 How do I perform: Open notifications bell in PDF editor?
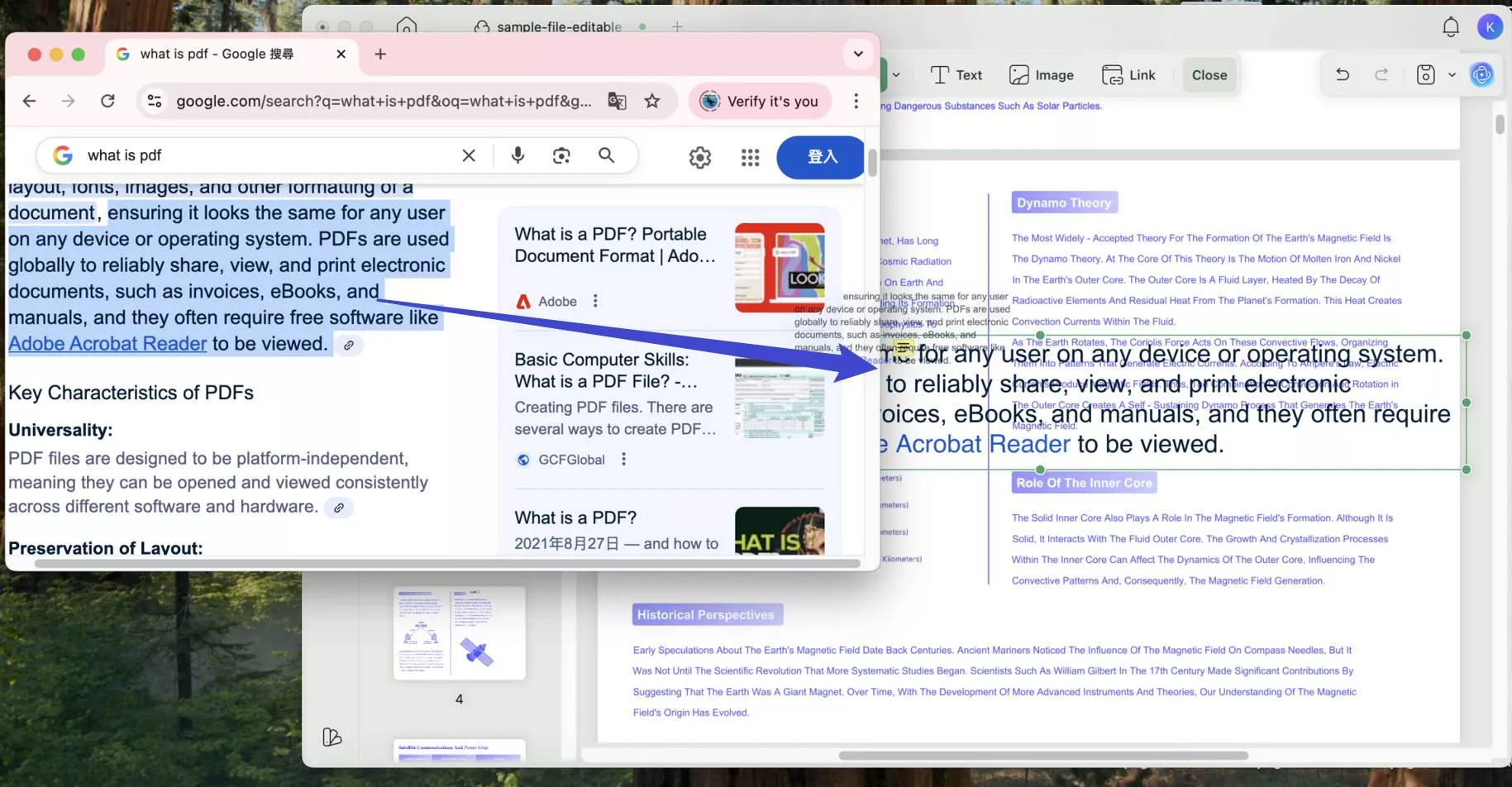tap(1451, 27)
